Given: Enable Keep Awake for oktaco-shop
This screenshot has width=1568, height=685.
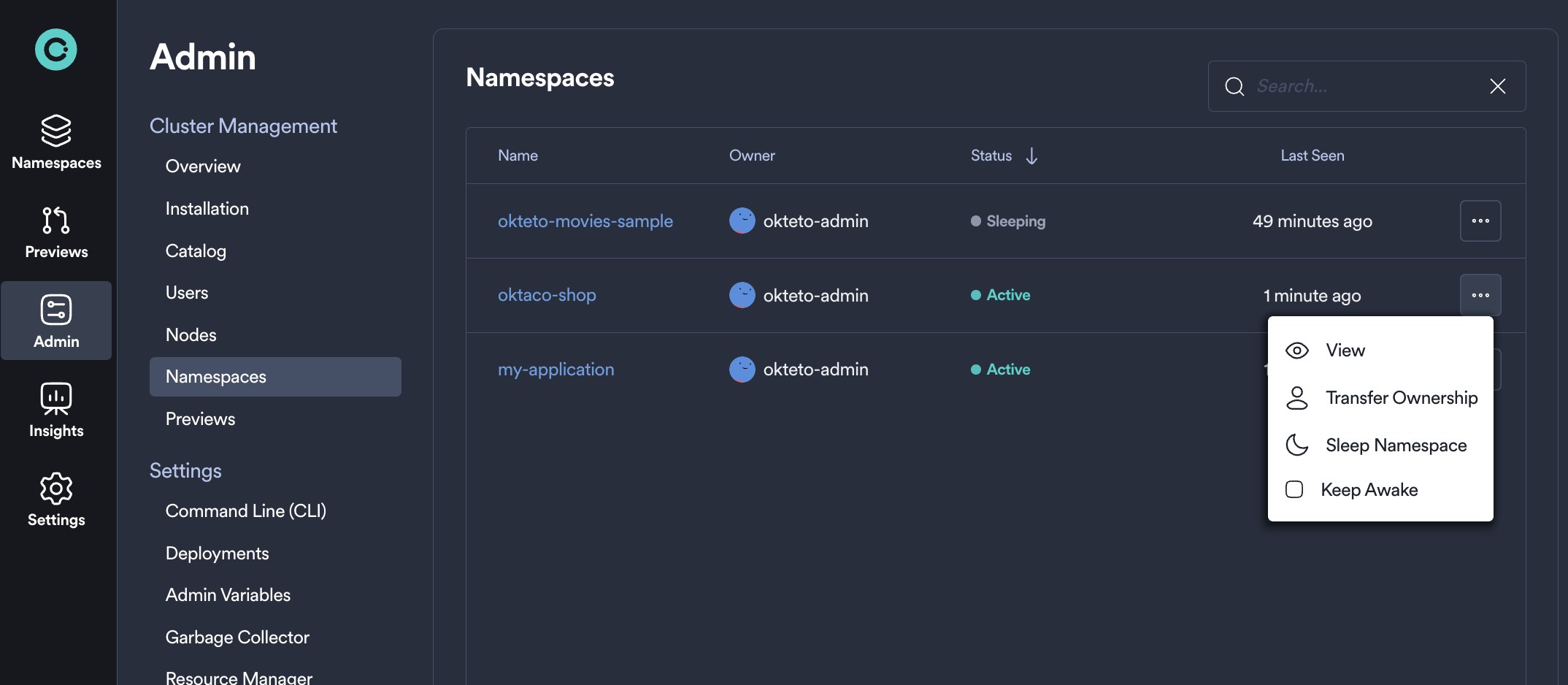Looking at the screenshot, I should [x=1369, y=489].
